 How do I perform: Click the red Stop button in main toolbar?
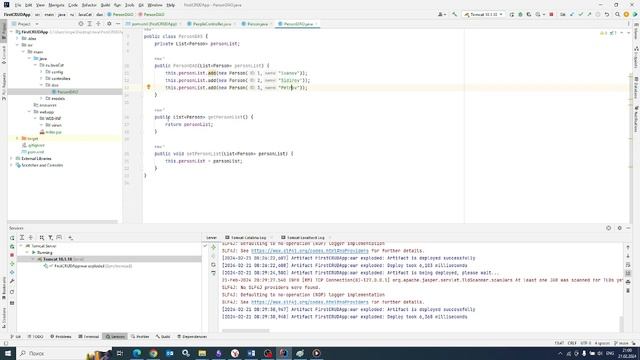551,15
